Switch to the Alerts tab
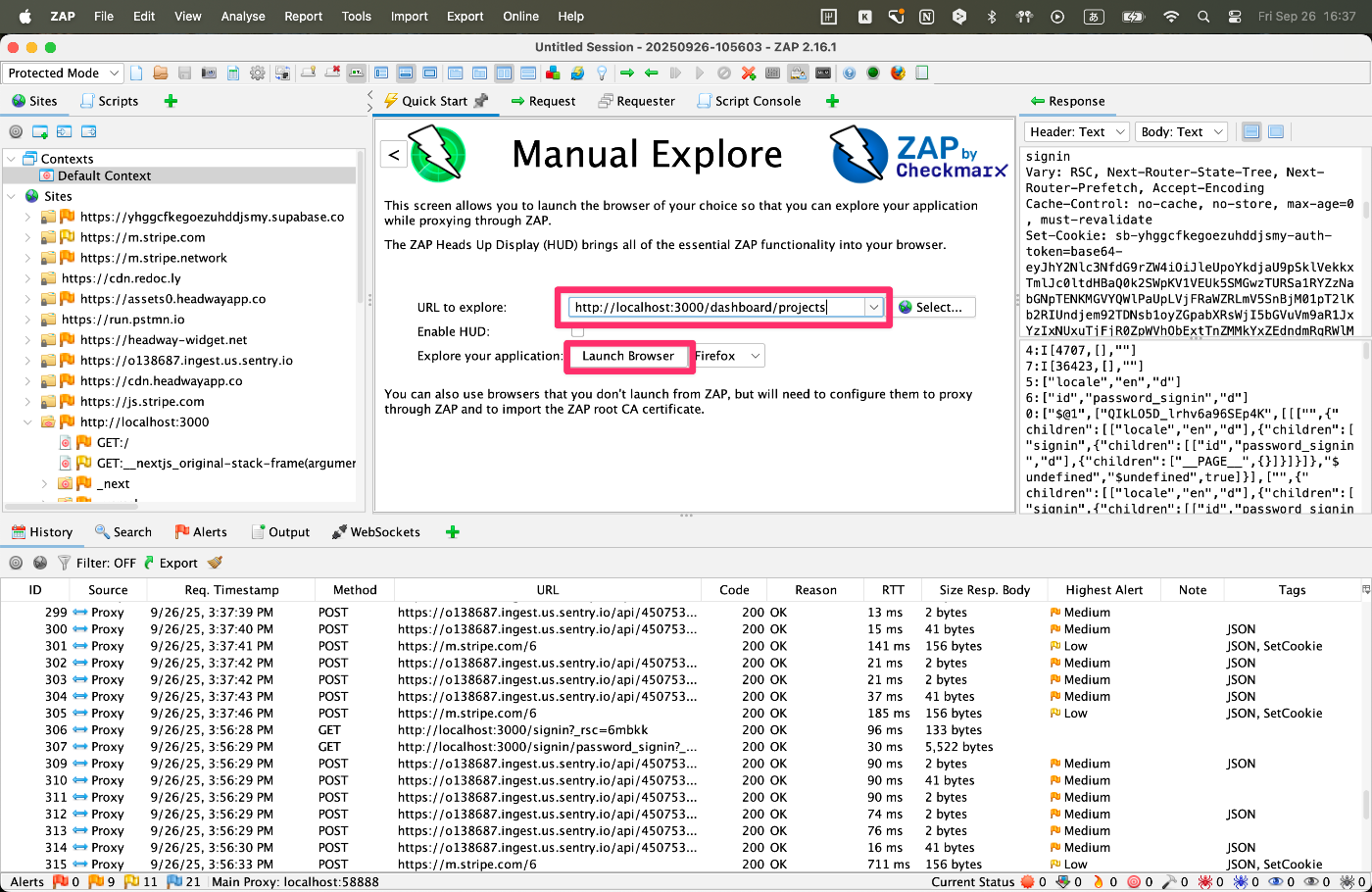1372x892 pixels. coord(201,532)
